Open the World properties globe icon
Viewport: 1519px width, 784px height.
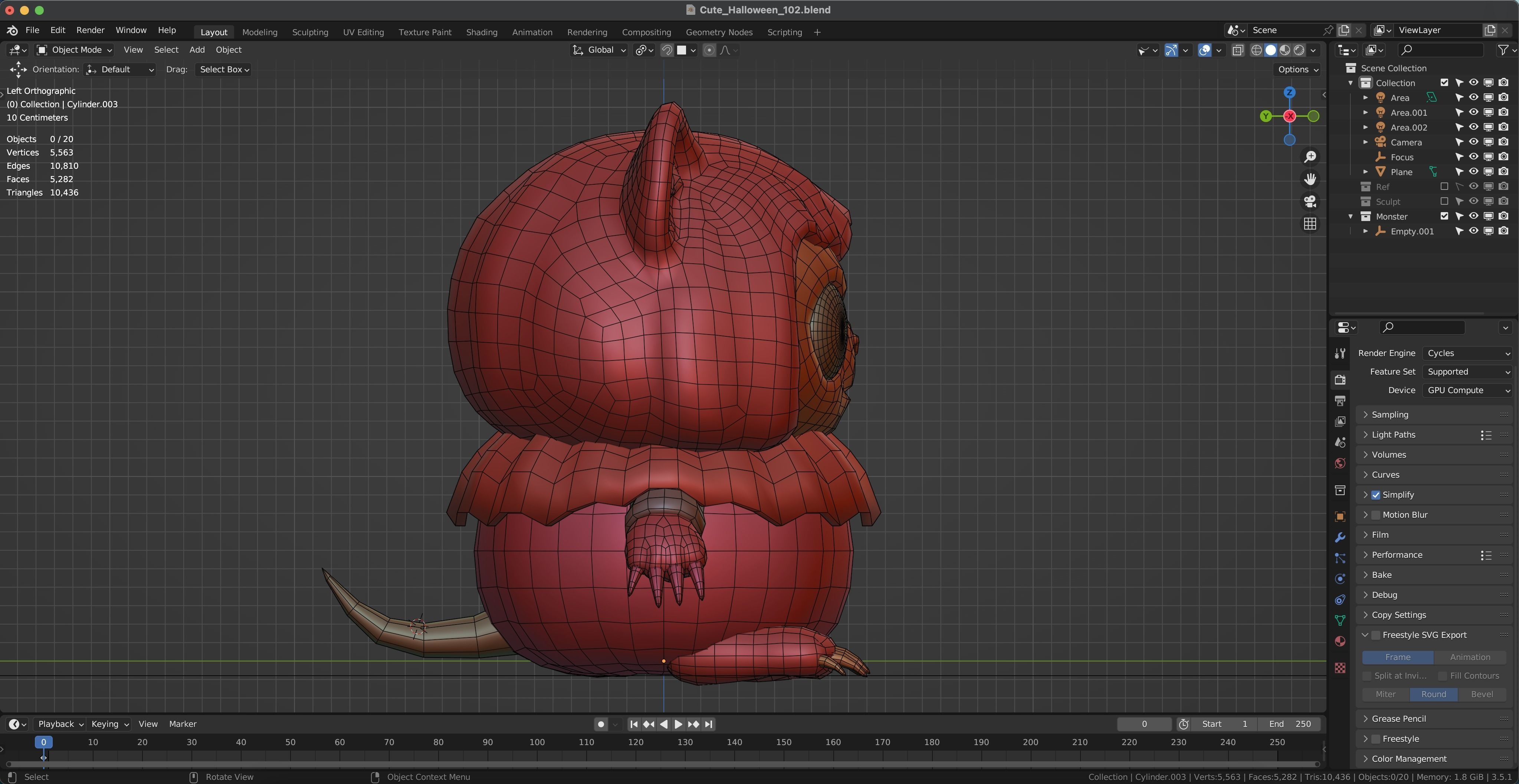tap(1340, 463)
